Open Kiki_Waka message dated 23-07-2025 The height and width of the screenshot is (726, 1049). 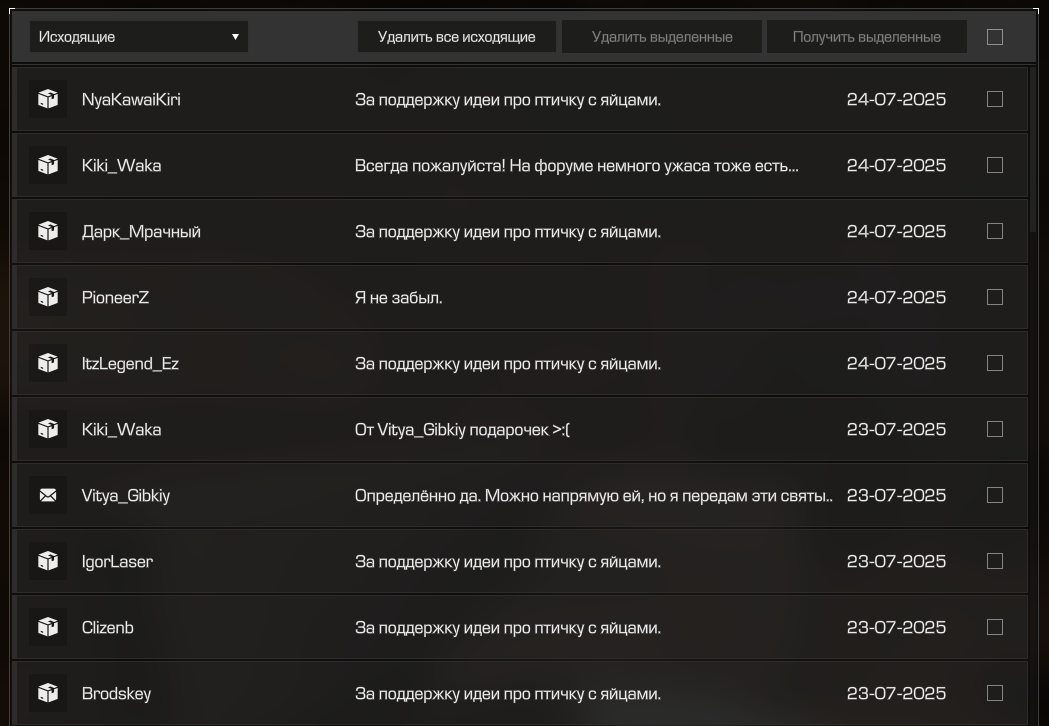[x=520, y=429]
